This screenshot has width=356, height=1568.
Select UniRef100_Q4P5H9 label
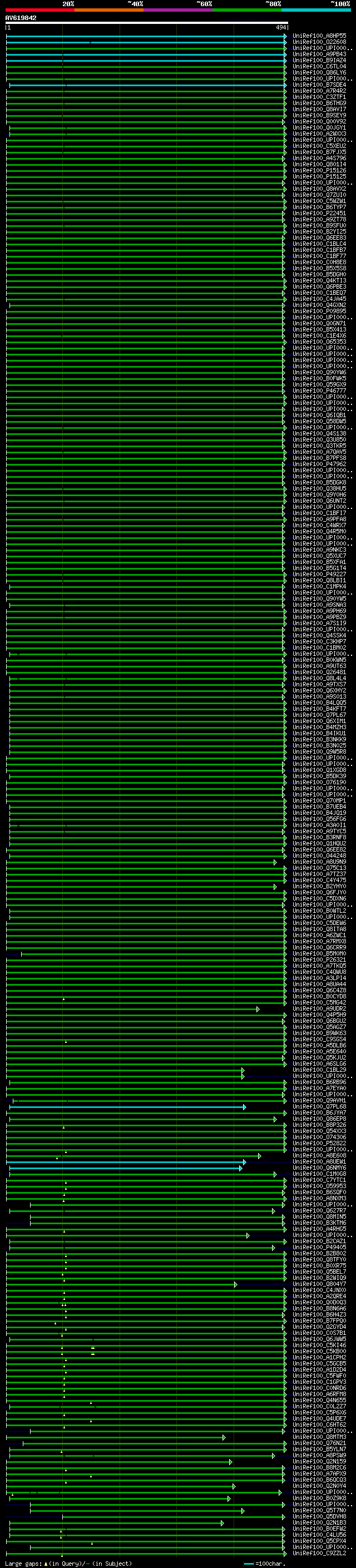(x=319, y=1015)
